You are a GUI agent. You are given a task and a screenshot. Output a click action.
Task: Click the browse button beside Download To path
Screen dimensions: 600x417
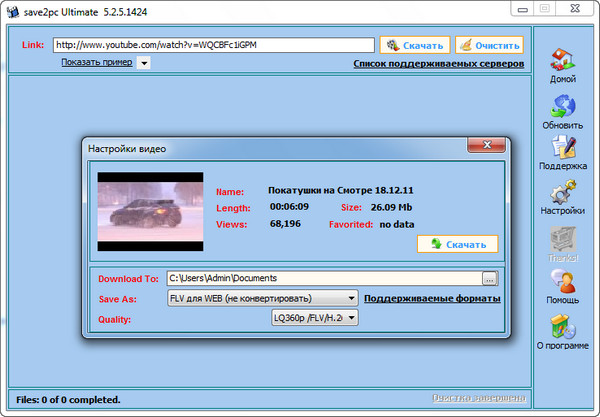tap(489, 278)
